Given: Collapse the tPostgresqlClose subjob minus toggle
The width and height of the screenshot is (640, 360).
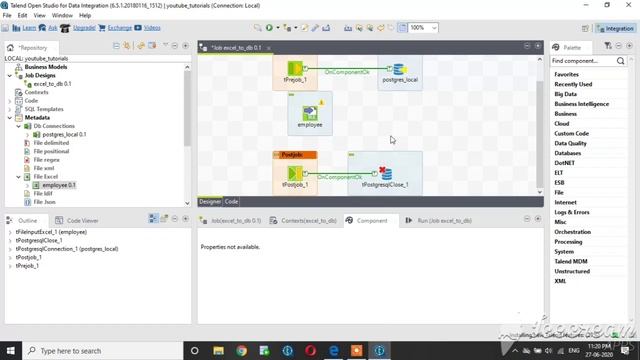Looking at the screenshot, I should pos(351,155).
